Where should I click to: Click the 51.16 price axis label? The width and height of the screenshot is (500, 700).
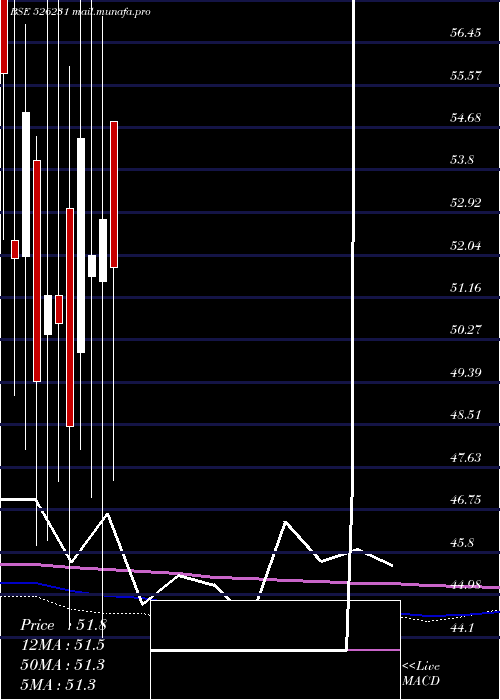click(466, 288)
